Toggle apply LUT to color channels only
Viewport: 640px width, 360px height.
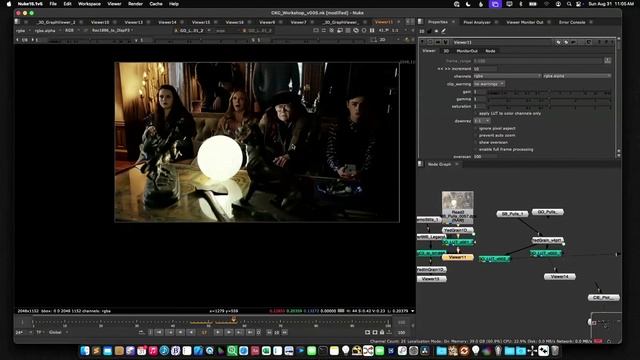tap(476, 113)
